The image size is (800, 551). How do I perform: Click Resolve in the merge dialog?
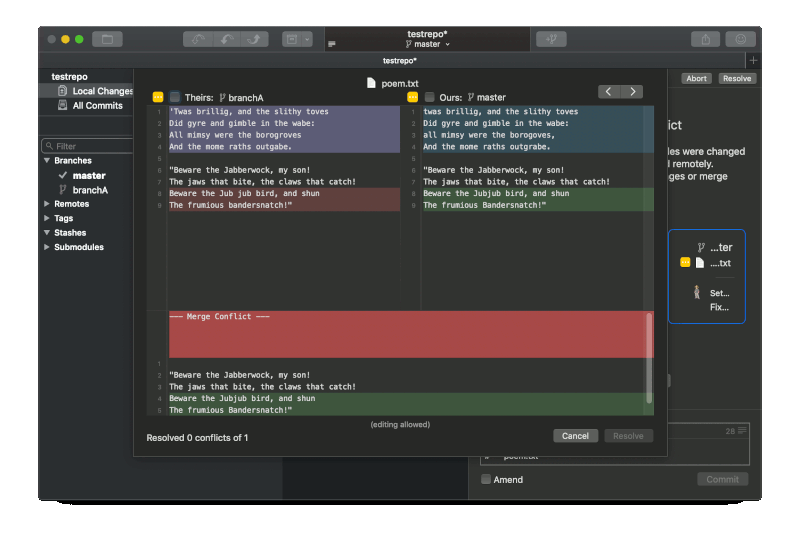tap(628, 436)
